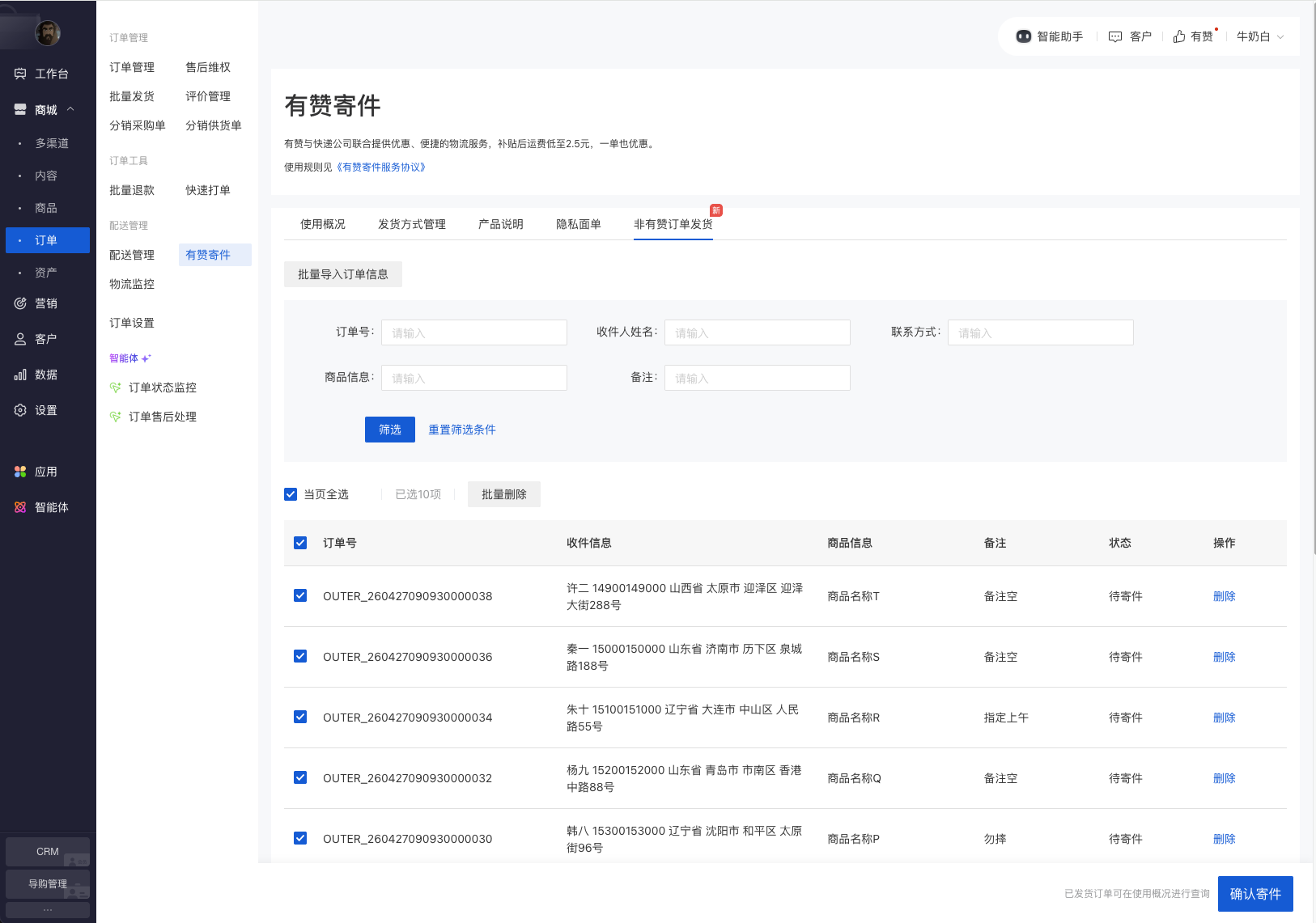Click the user avatar at top left
Image resolution: width=1316 pixels, height=923 pixels.
[x=48, y=33]
